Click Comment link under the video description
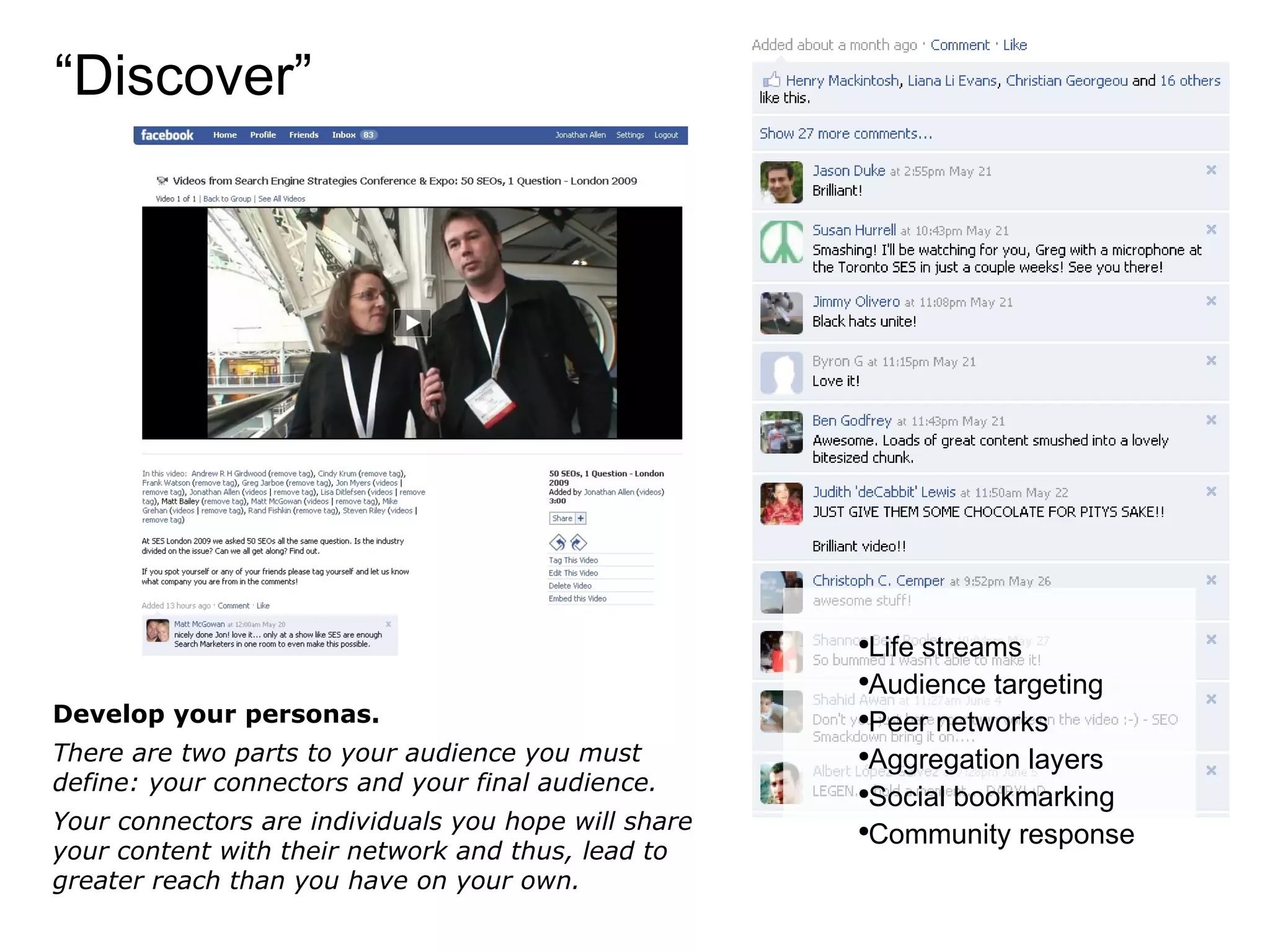The height and width of the screenshot is (952, 1270). click(x=233, y=606)
